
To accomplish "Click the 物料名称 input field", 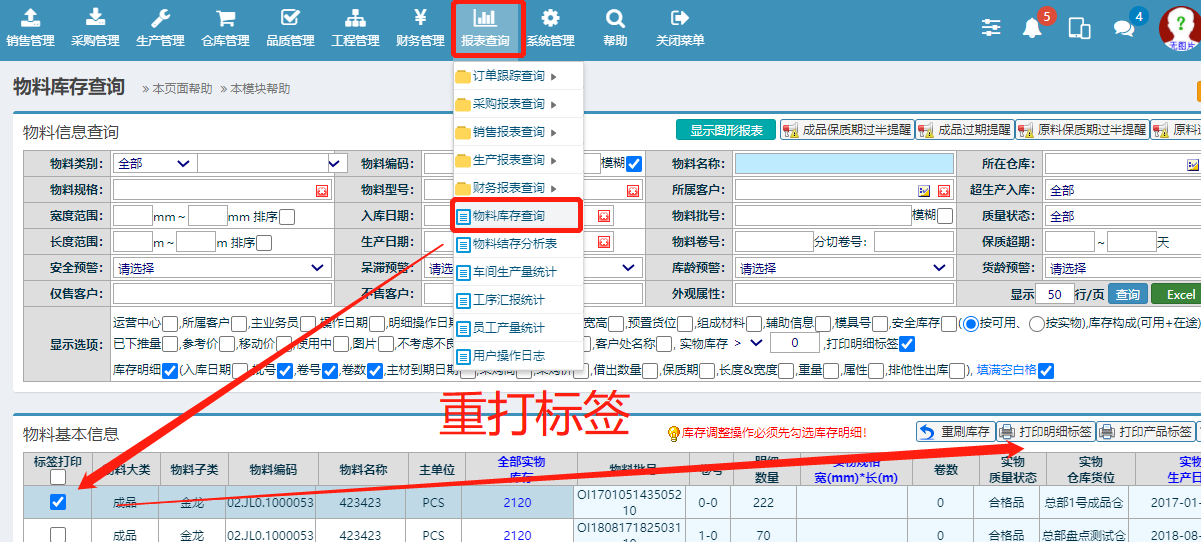I will coord(843,163).
